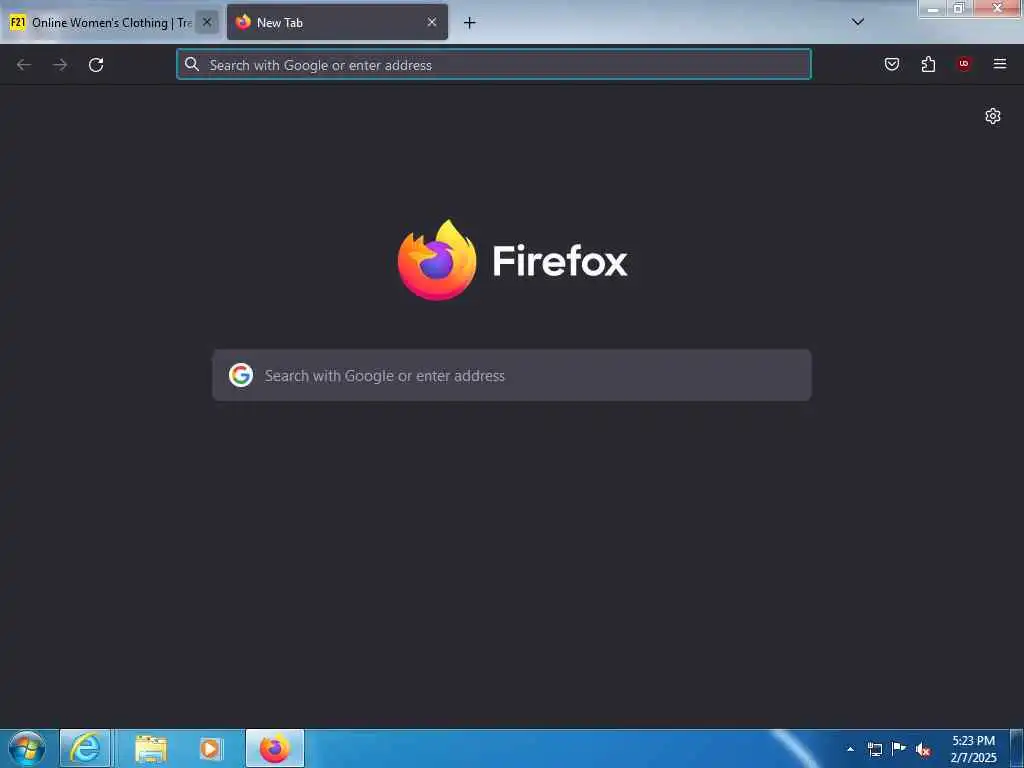The height and width of the screenshot is (768, 1024).
Task: Open the Firefox application menu (hamburger)
Action: coord(1000,64)
